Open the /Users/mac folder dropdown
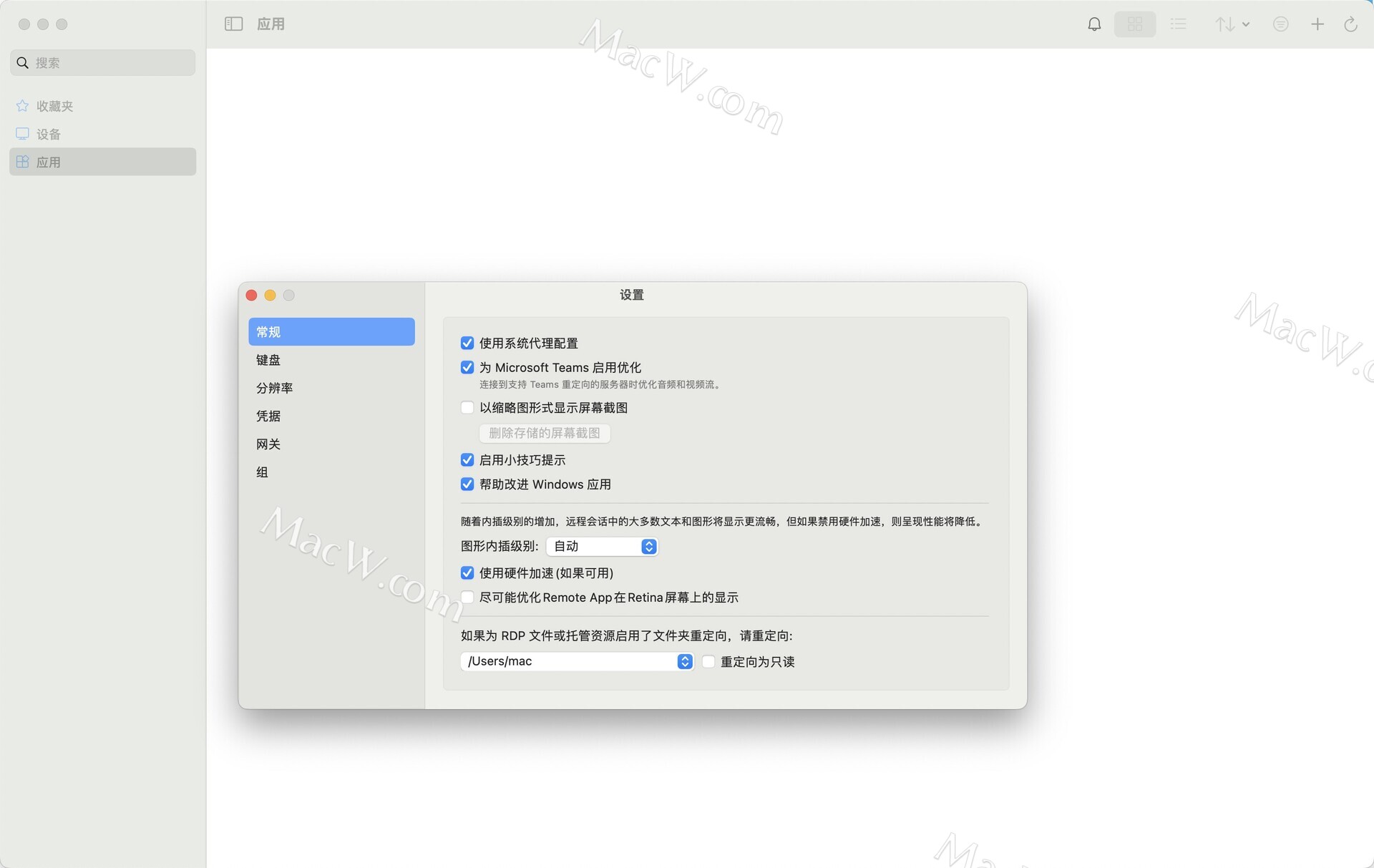The image size is (1374, 868). [x=577, y=661]
